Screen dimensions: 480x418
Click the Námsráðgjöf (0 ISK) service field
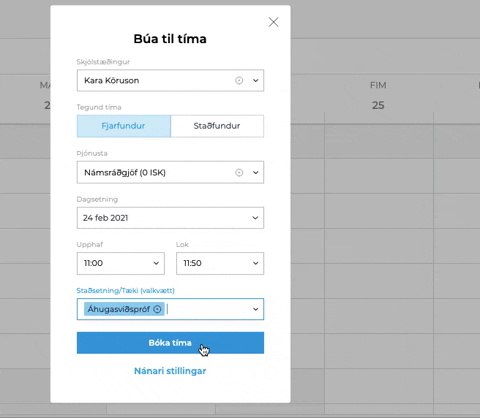pyautogui.click(x=170, y=172)
